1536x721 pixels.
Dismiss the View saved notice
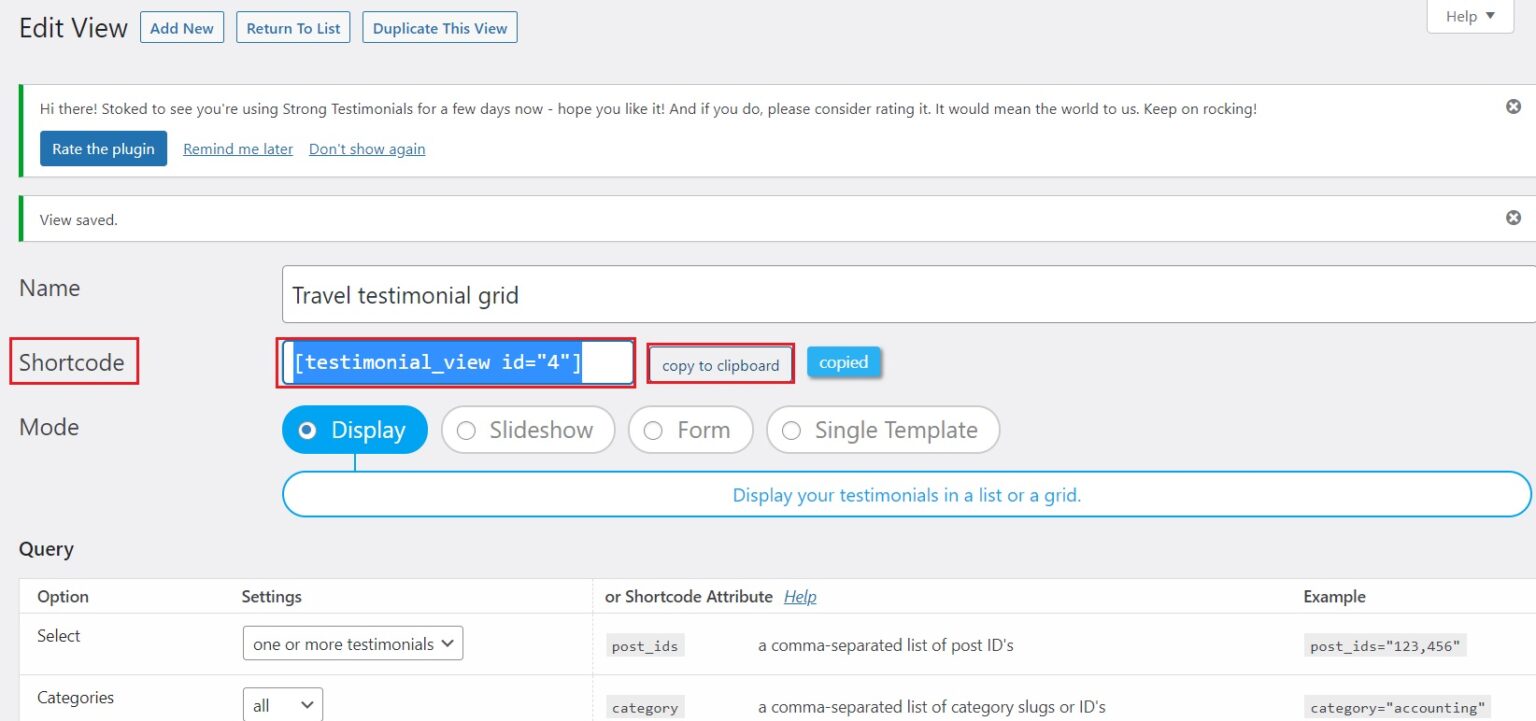pos(1513,218)
